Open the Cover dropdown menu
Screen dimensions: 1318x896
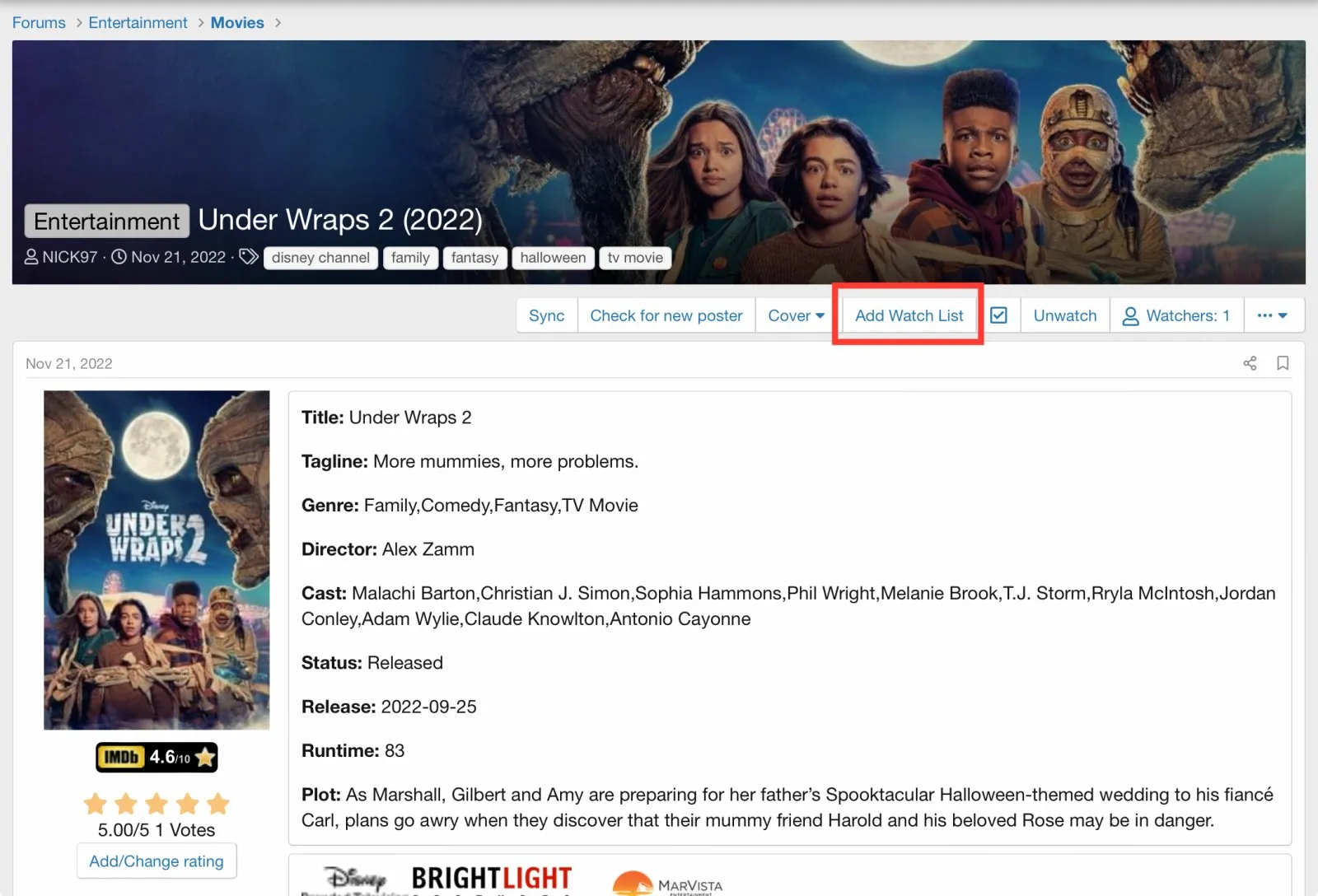[796, 315]
